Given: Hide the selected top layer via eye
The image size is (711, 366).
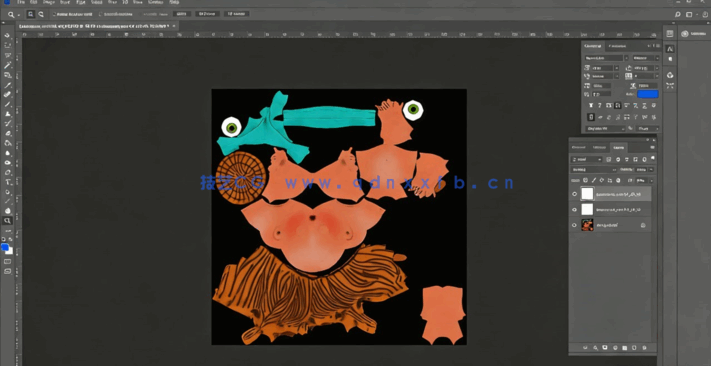Looking at the screenshot, I should click(575, 194).
